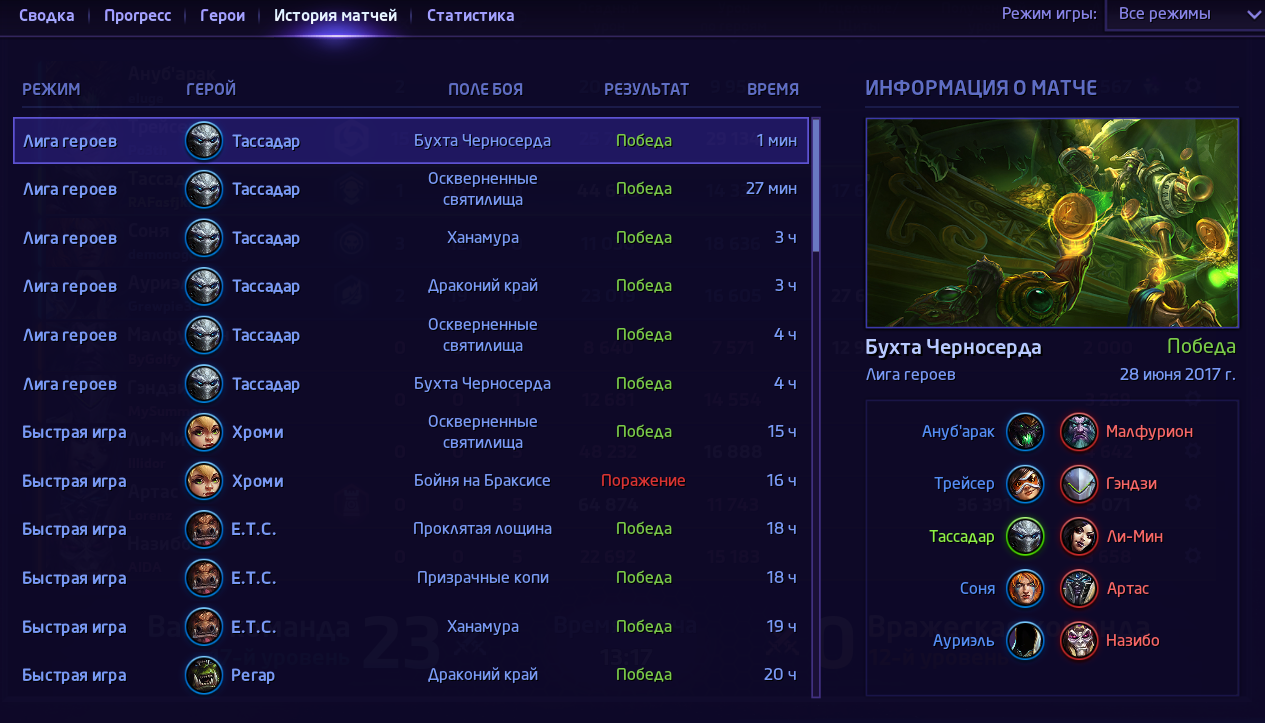The image size is (1265, 723).
Task: Sort by the РЕЖИМ column header
Action: pyautogui.click(x=51, y=89)
